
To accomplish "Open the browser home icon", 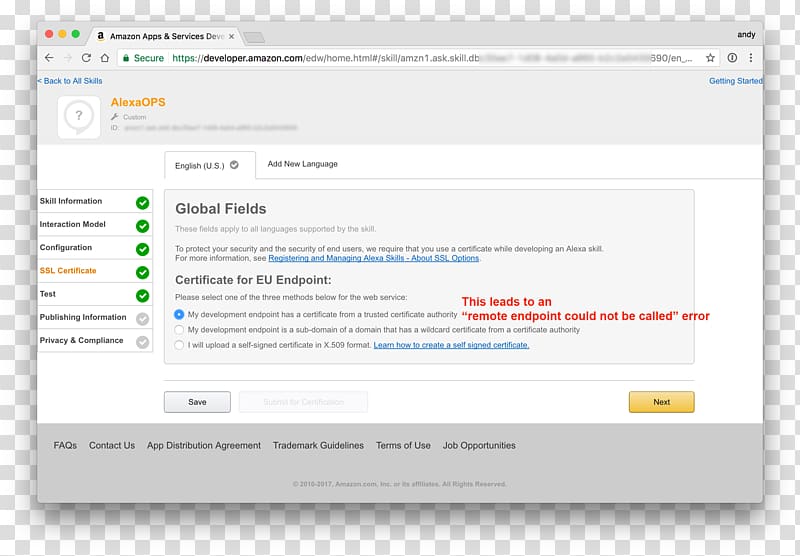I will (105, 58).
